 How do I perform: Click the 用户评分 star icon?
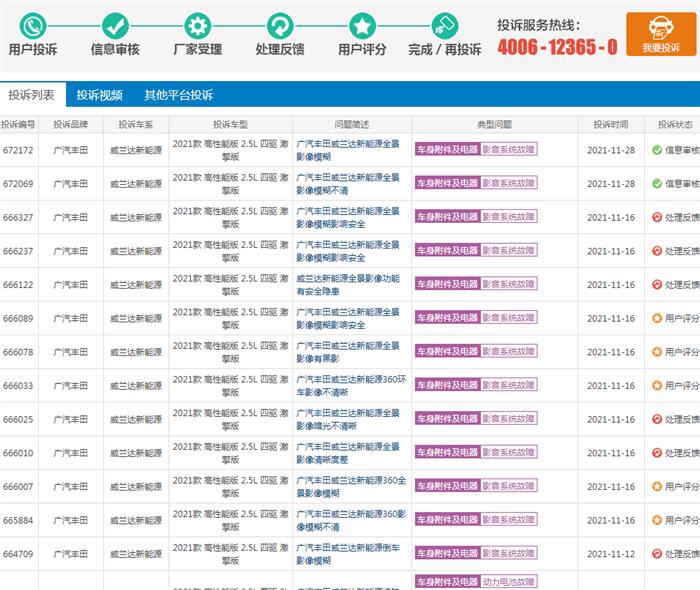click(x=362, y=26)
